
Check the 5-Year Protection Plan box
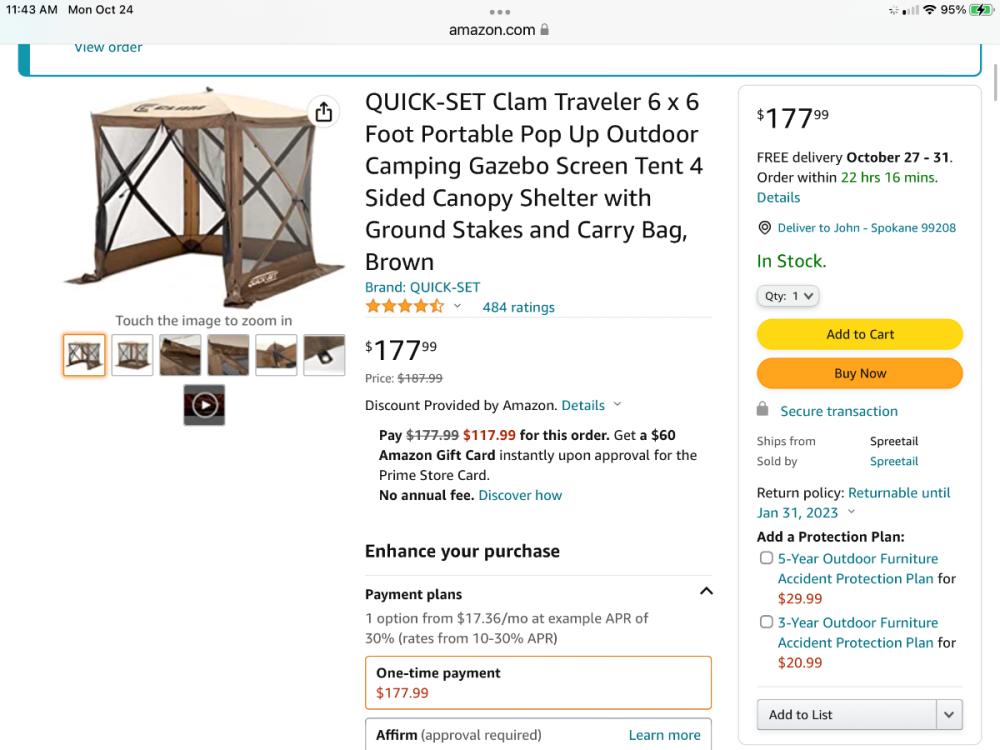point(766,558)
